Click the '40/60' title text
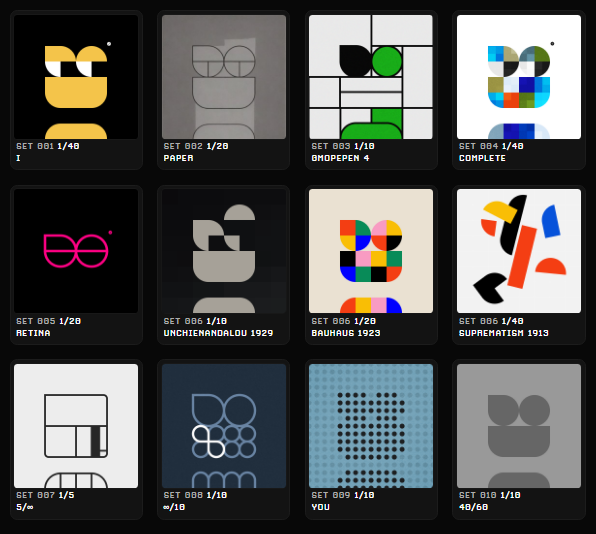The image size is (596, 534). point(474,507)
